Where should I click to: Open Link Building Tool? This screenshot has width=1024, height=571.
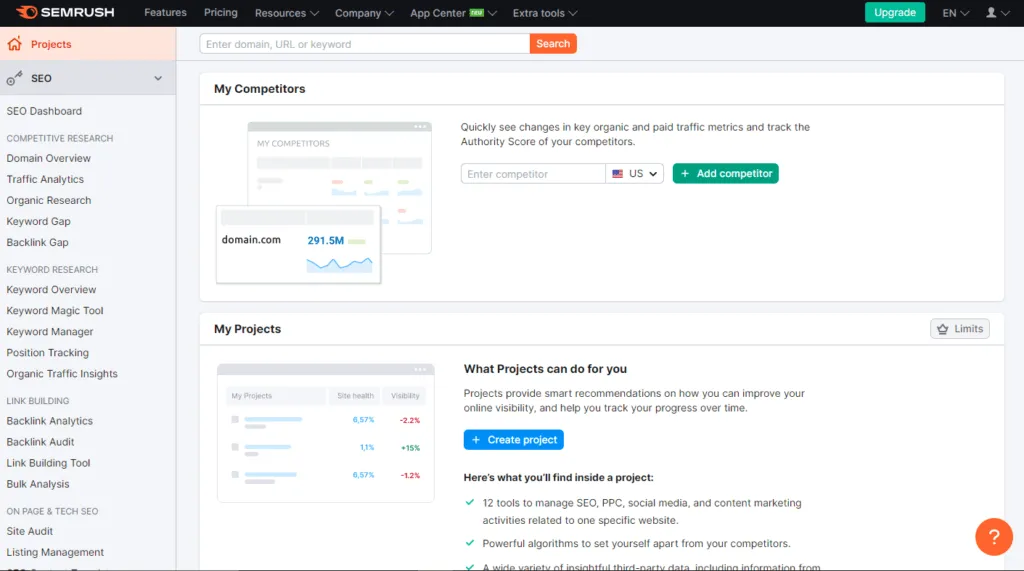click(x=48, y=463)
